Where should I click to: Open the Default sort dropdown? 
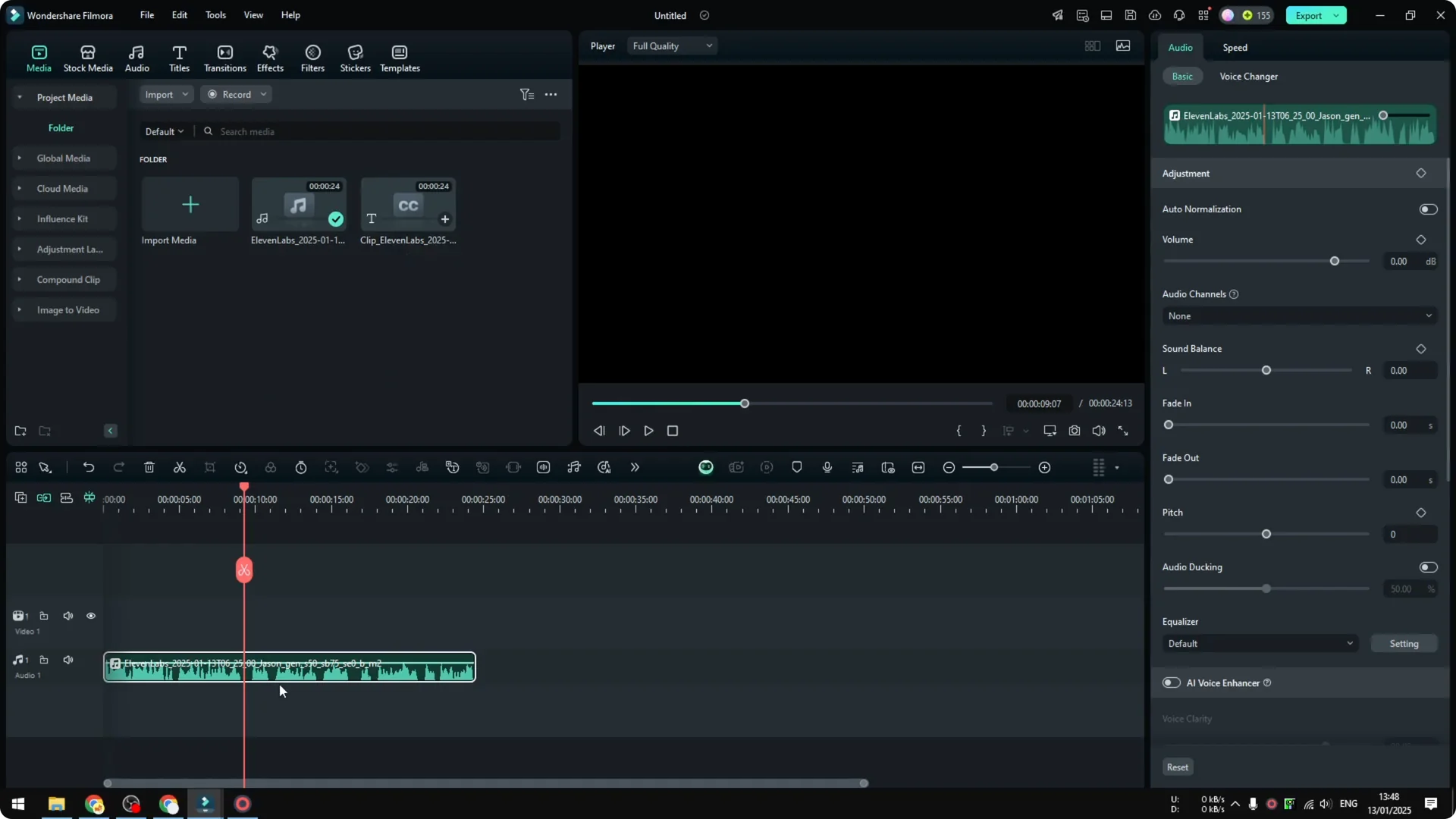click(x=165, y=132)
